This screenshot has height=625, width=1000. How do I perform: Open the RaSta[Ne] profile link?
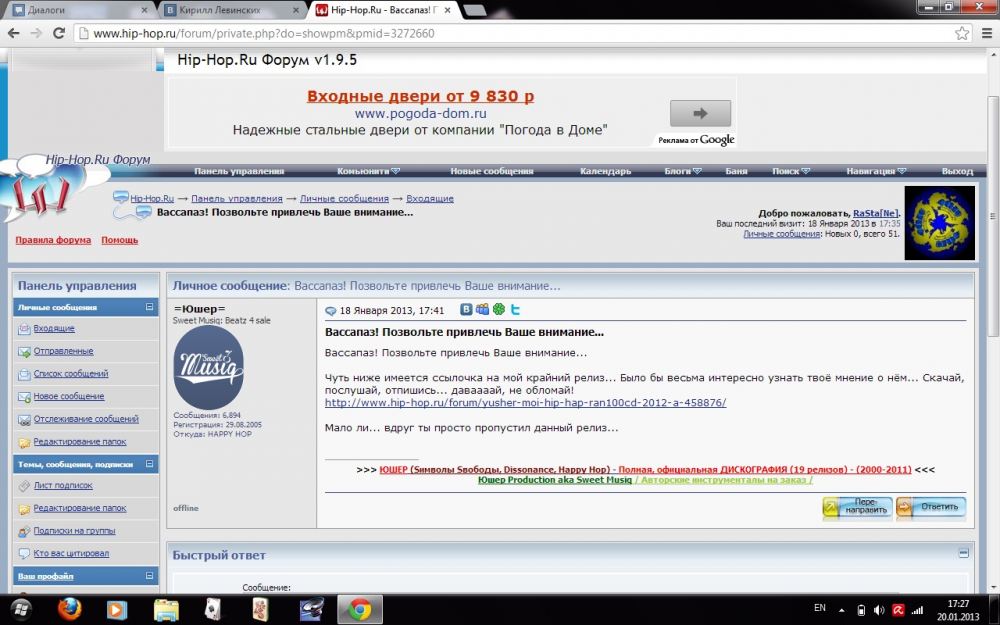click(x=876, y=214)
